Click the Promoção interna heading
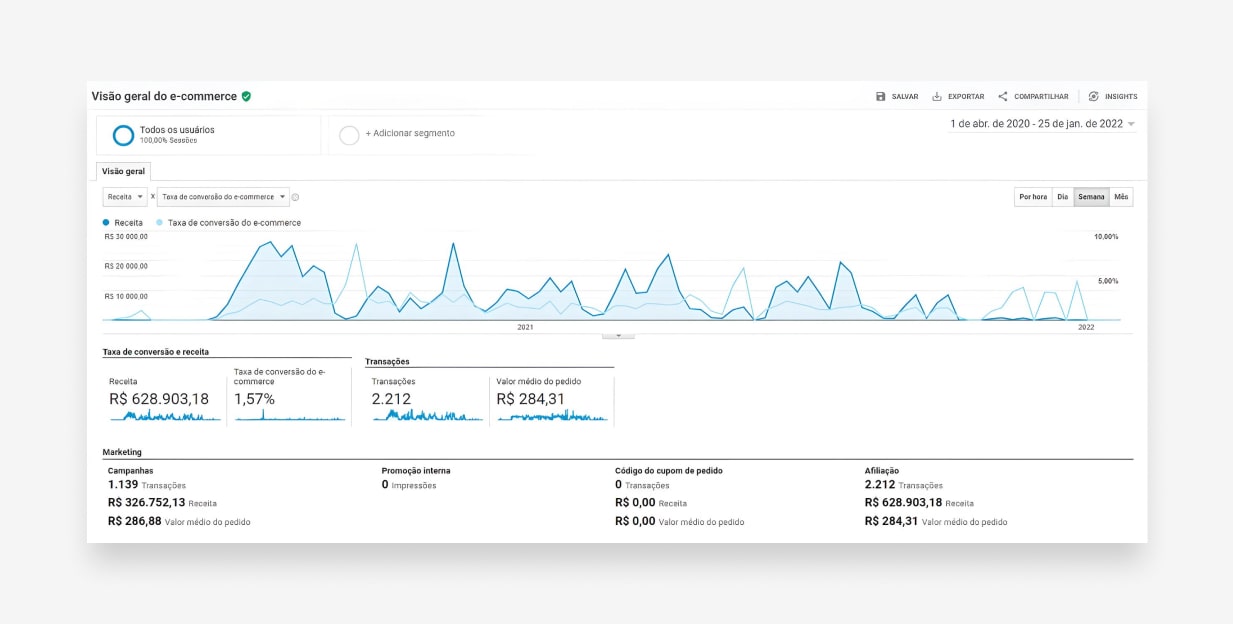The height and width of the screenshot is (624, 1233). 416,470
